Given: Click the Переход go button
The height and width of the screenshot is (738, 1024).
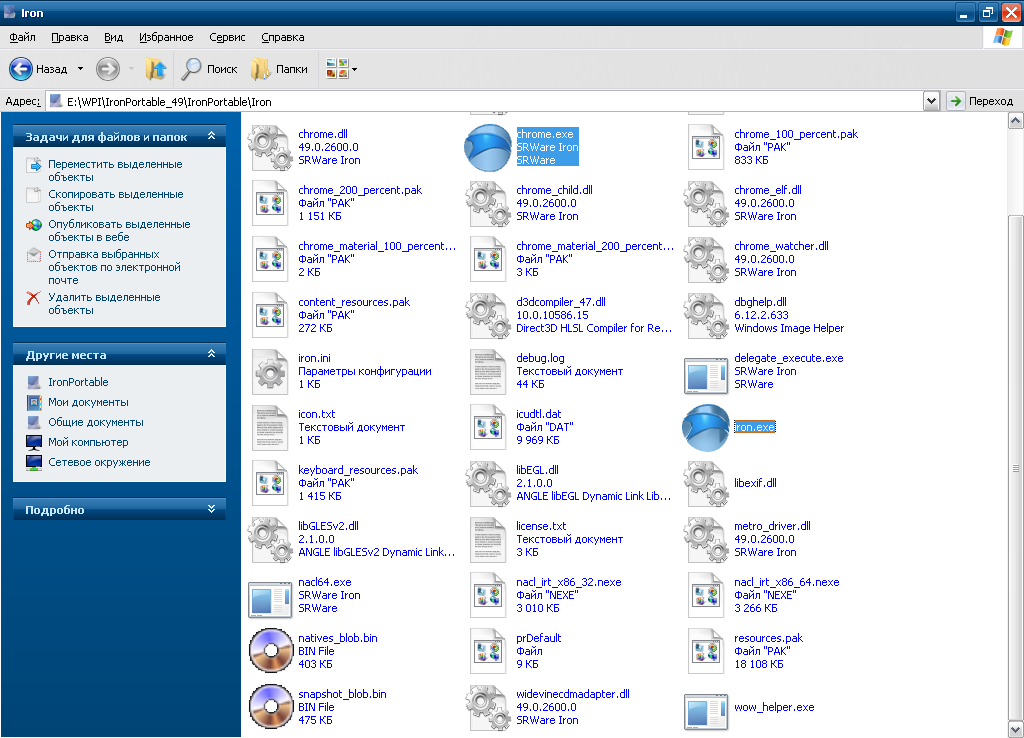Looking at the screenshot, I should 981,101.
